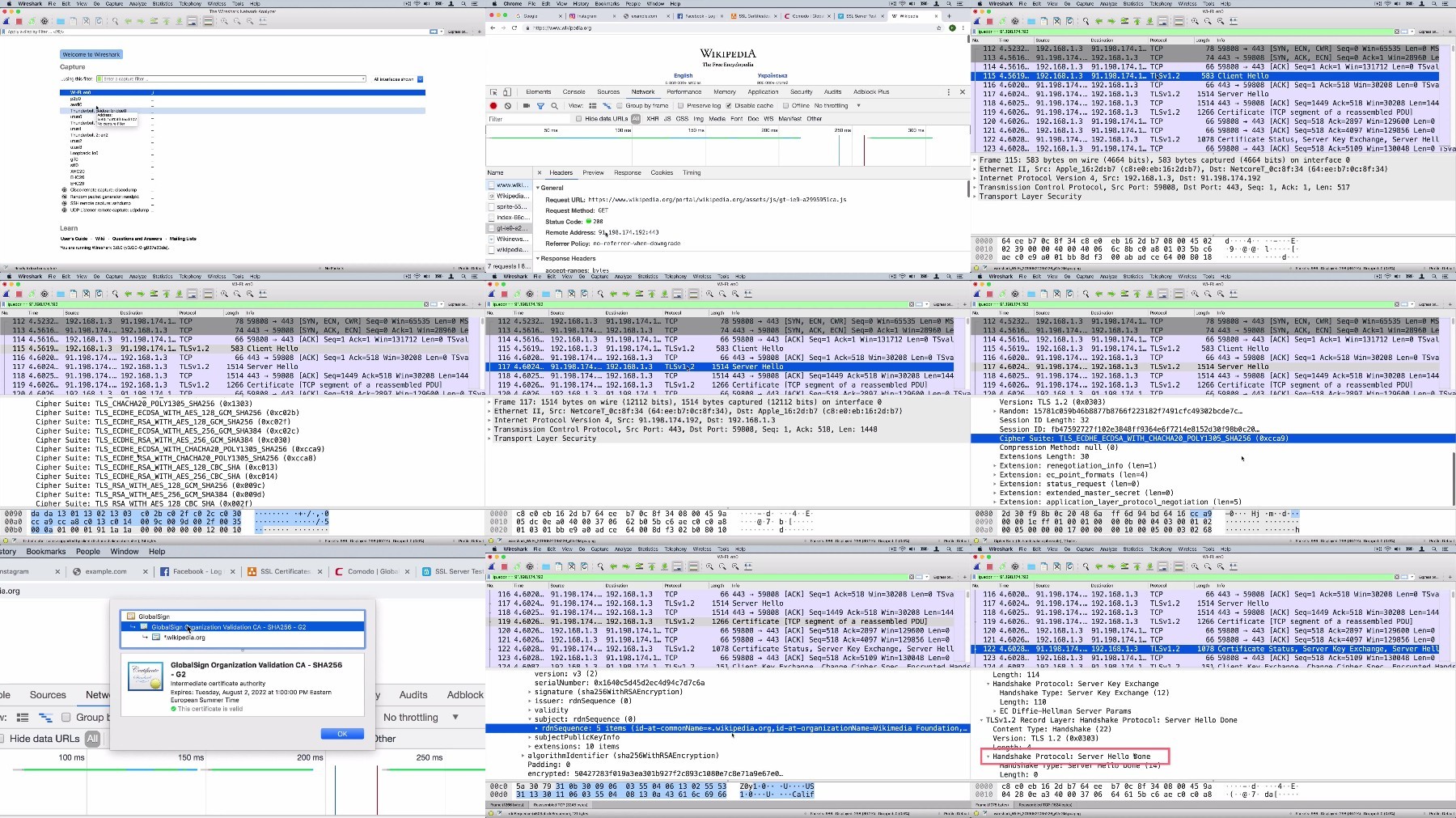The height and width of the screenshot is (818, 1456).
Task: Open the Timing tab of the request
Action: tap(692, 173)
